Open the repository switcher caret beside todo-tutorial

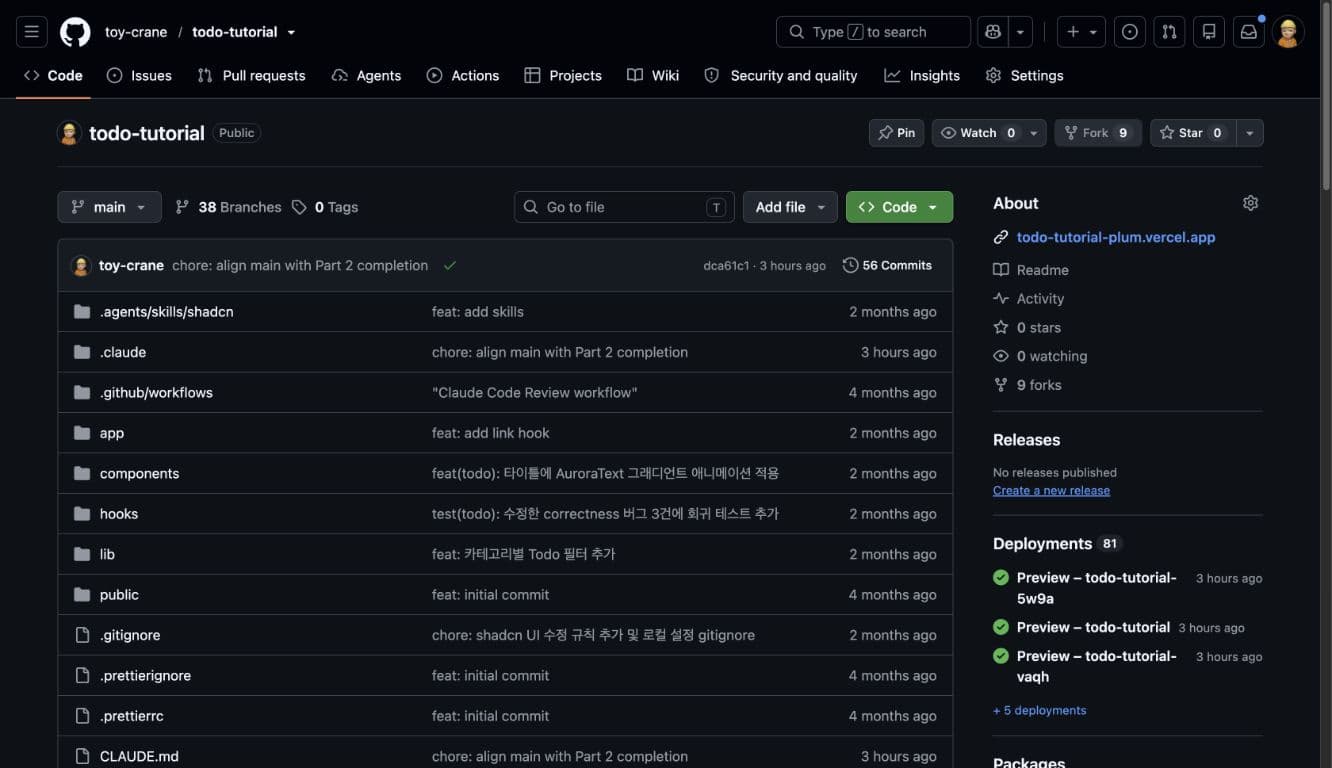(x=291, y=32)
